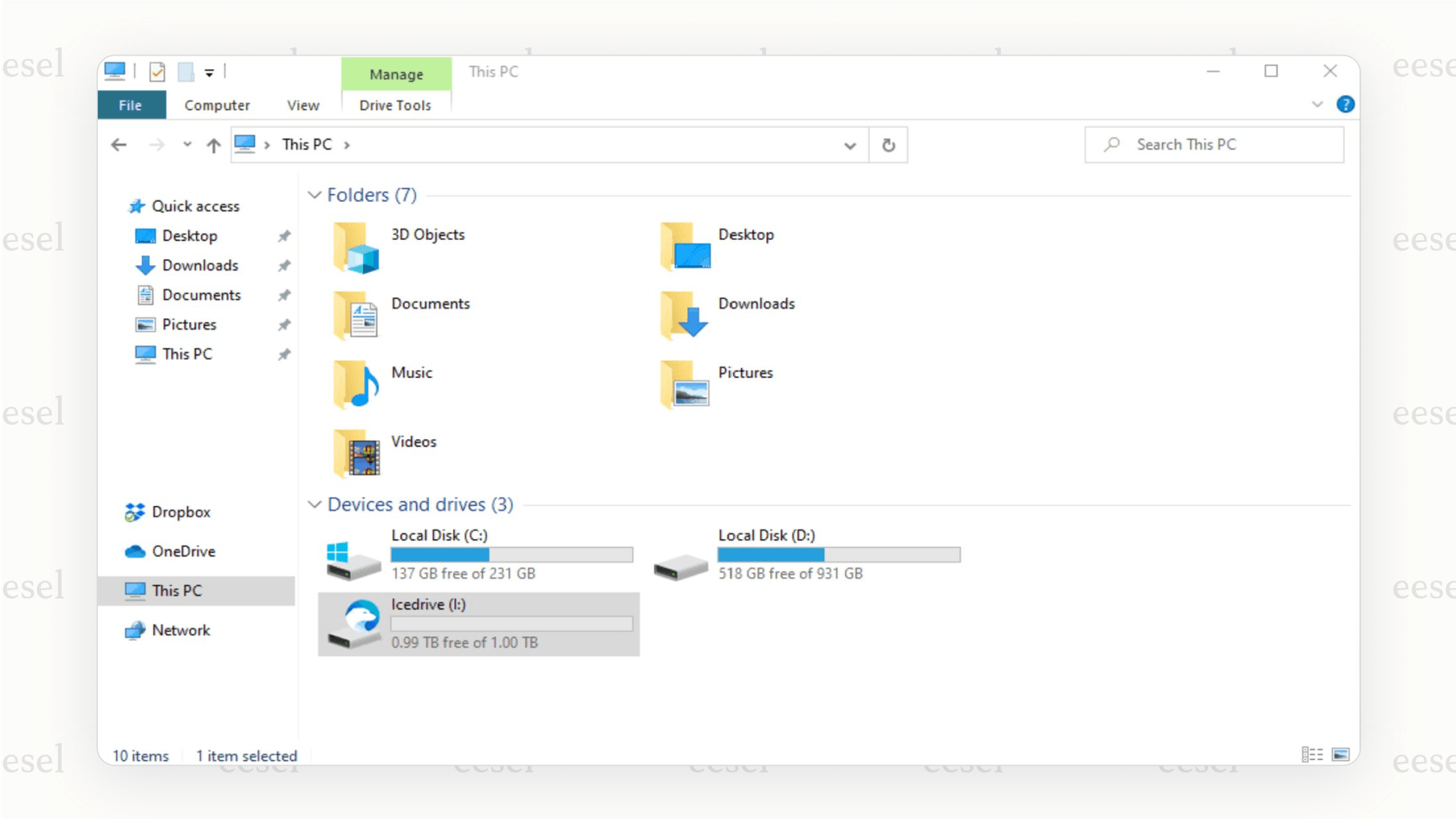Viewport: 1456px width, 819px height.
Task: Open Network from the sidebar
Action: [182, 630]
